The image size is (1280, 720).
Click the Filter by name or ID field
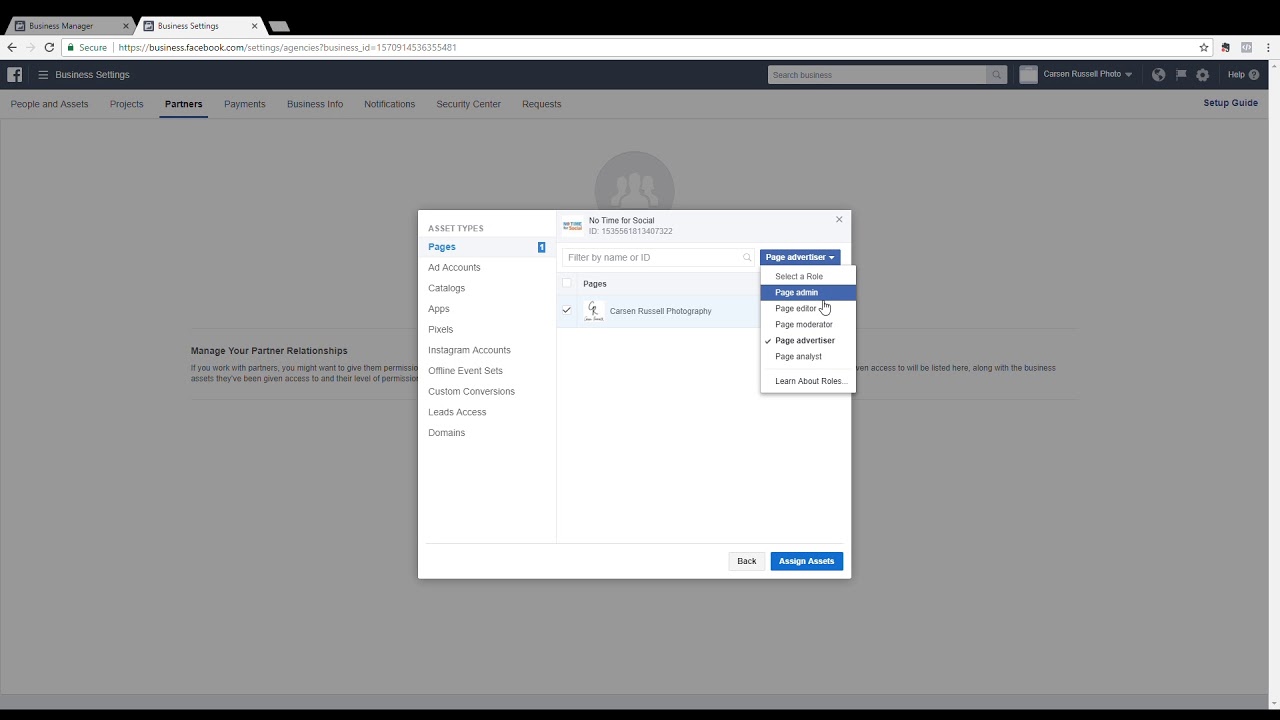(658, 258)
